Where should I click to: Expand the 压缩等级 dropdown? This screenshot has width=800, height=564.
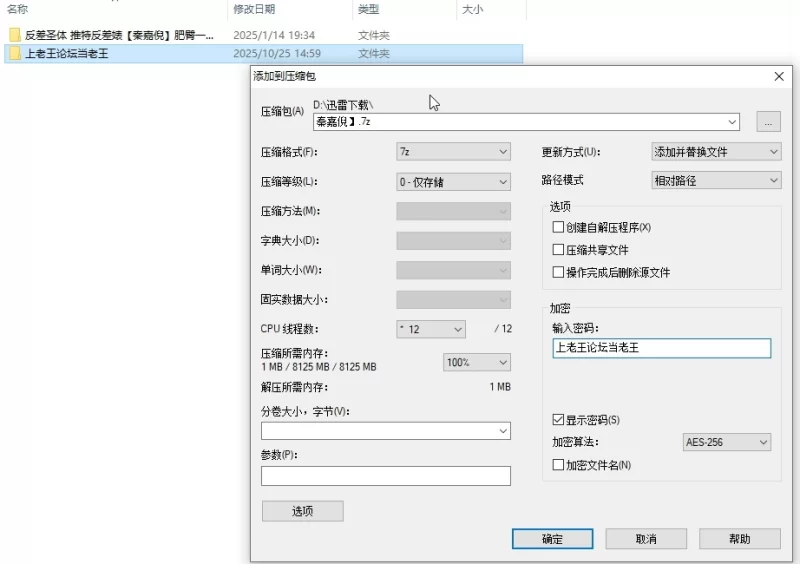click(453, 182)
